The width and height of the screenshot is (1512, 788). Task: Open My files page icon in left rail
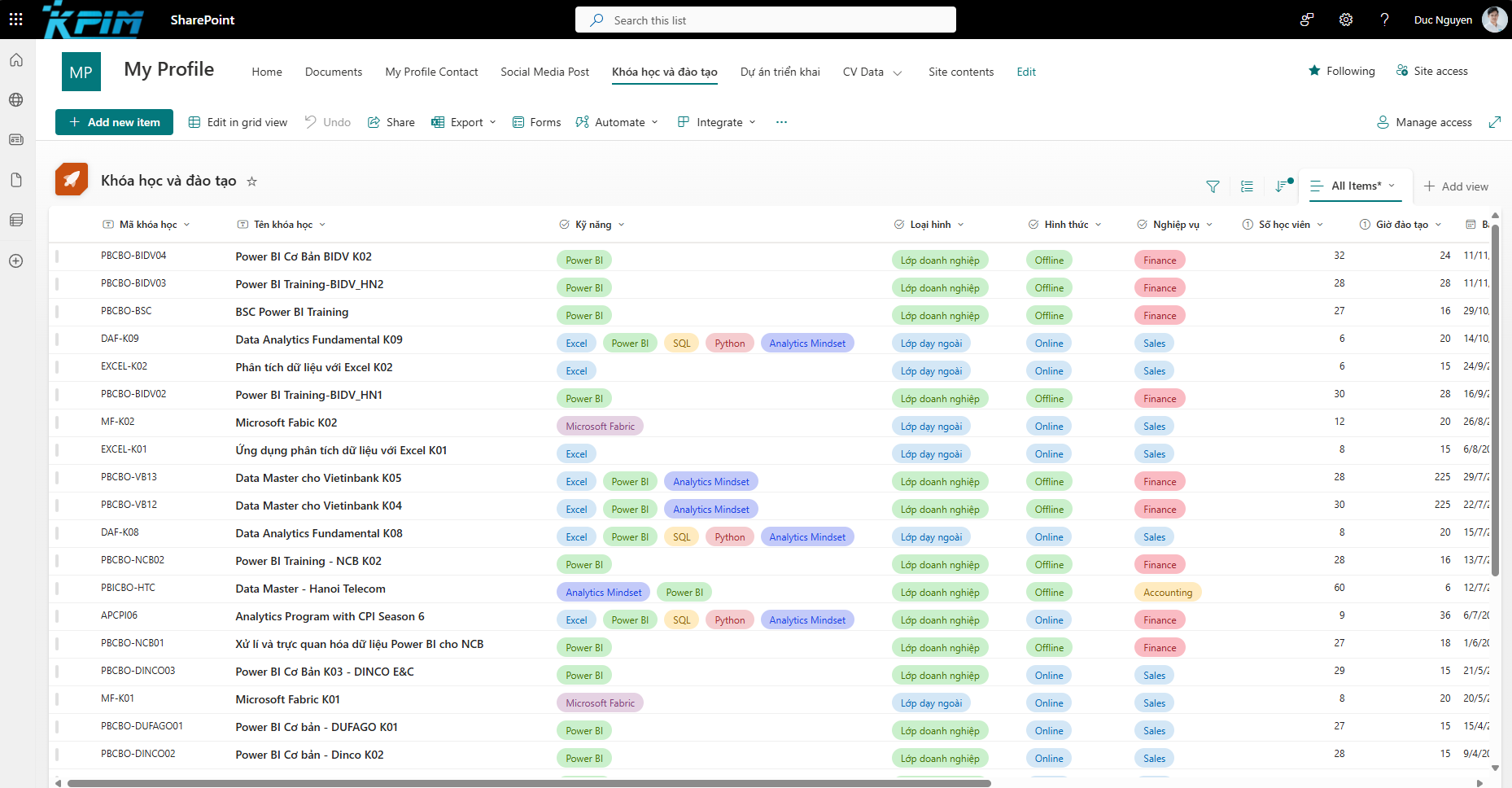[x=16, y=180]
